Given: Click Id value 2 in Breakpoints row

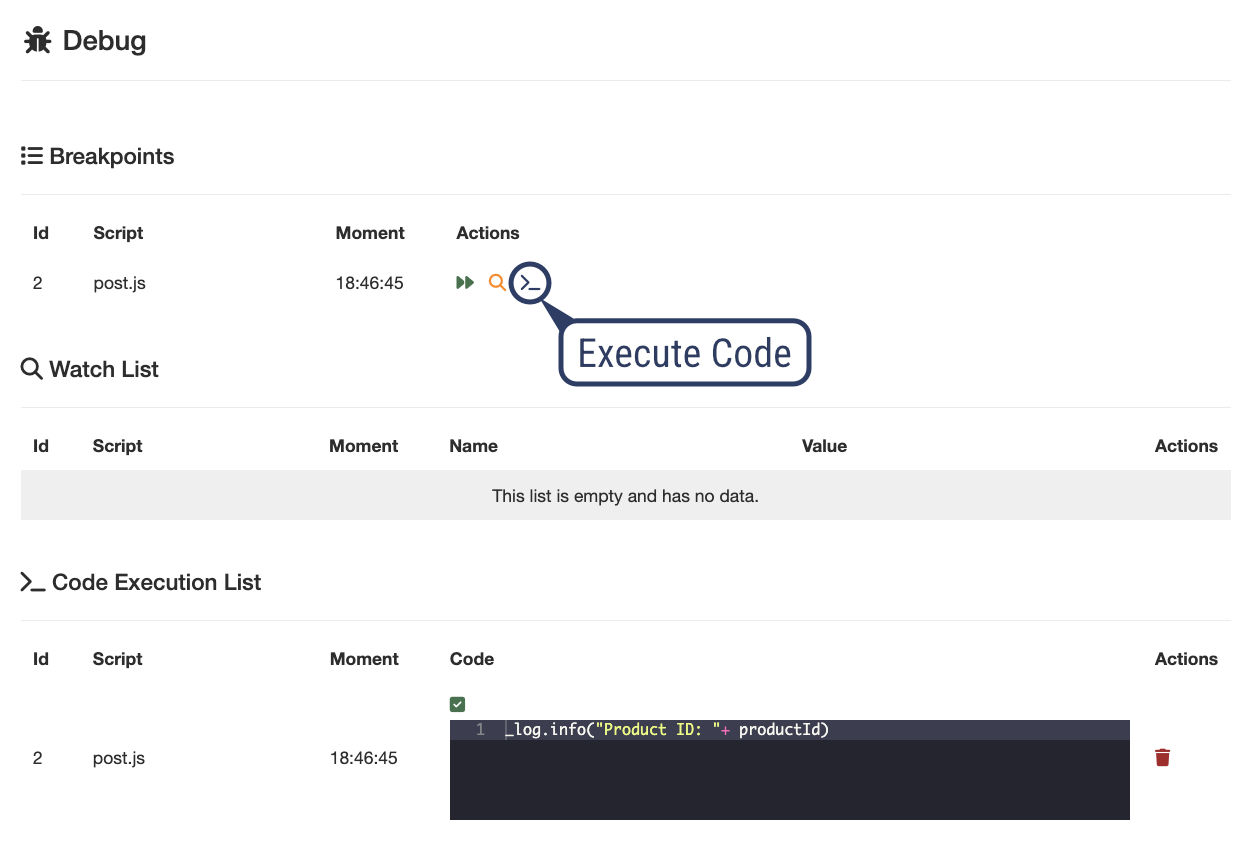Looking at the screenshot, I should pyautogui.click(x=38, y=283).
